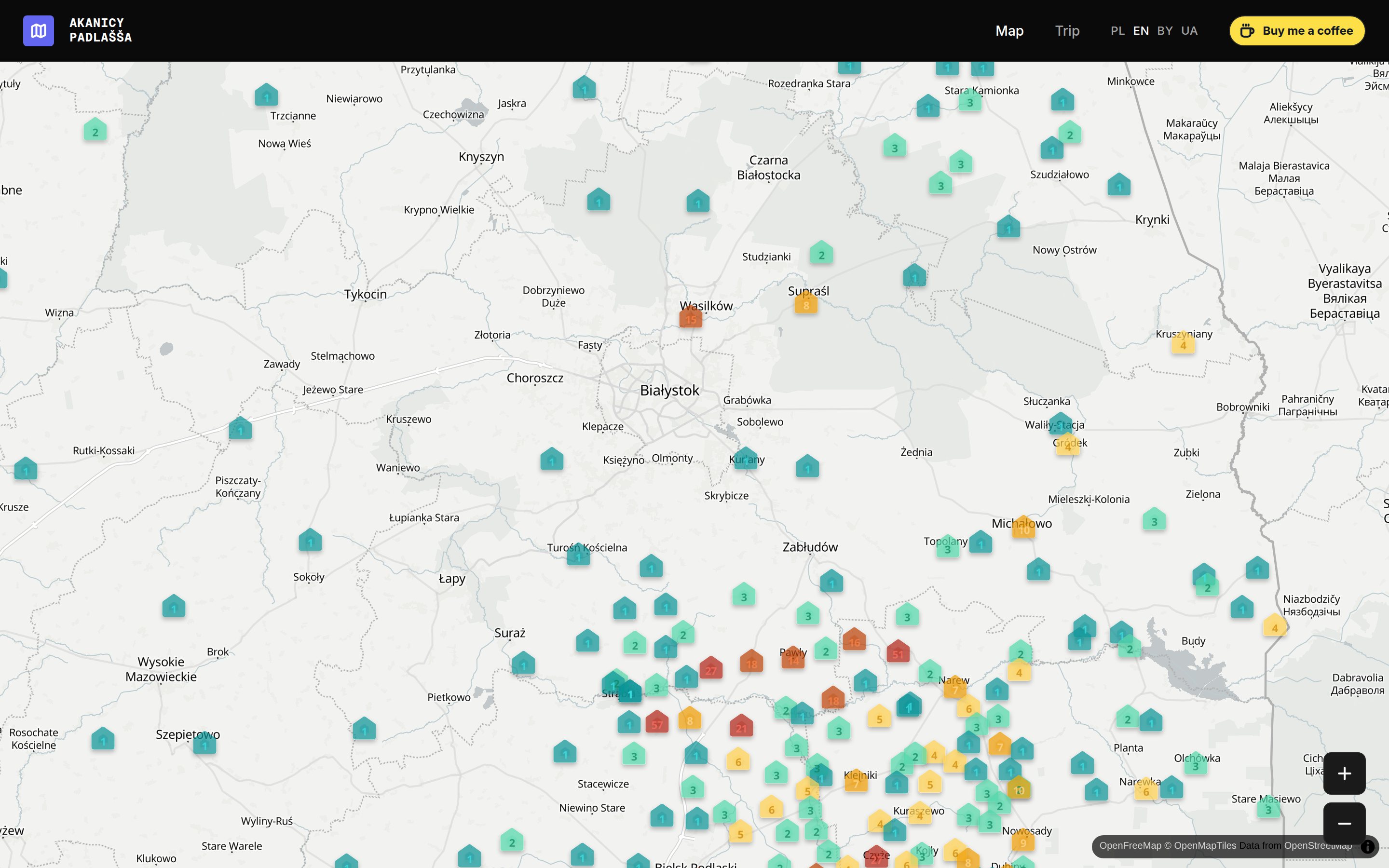
Task: Click the Buy me a coffee button
Action: pyautogui.click(x=1296, y=30)
